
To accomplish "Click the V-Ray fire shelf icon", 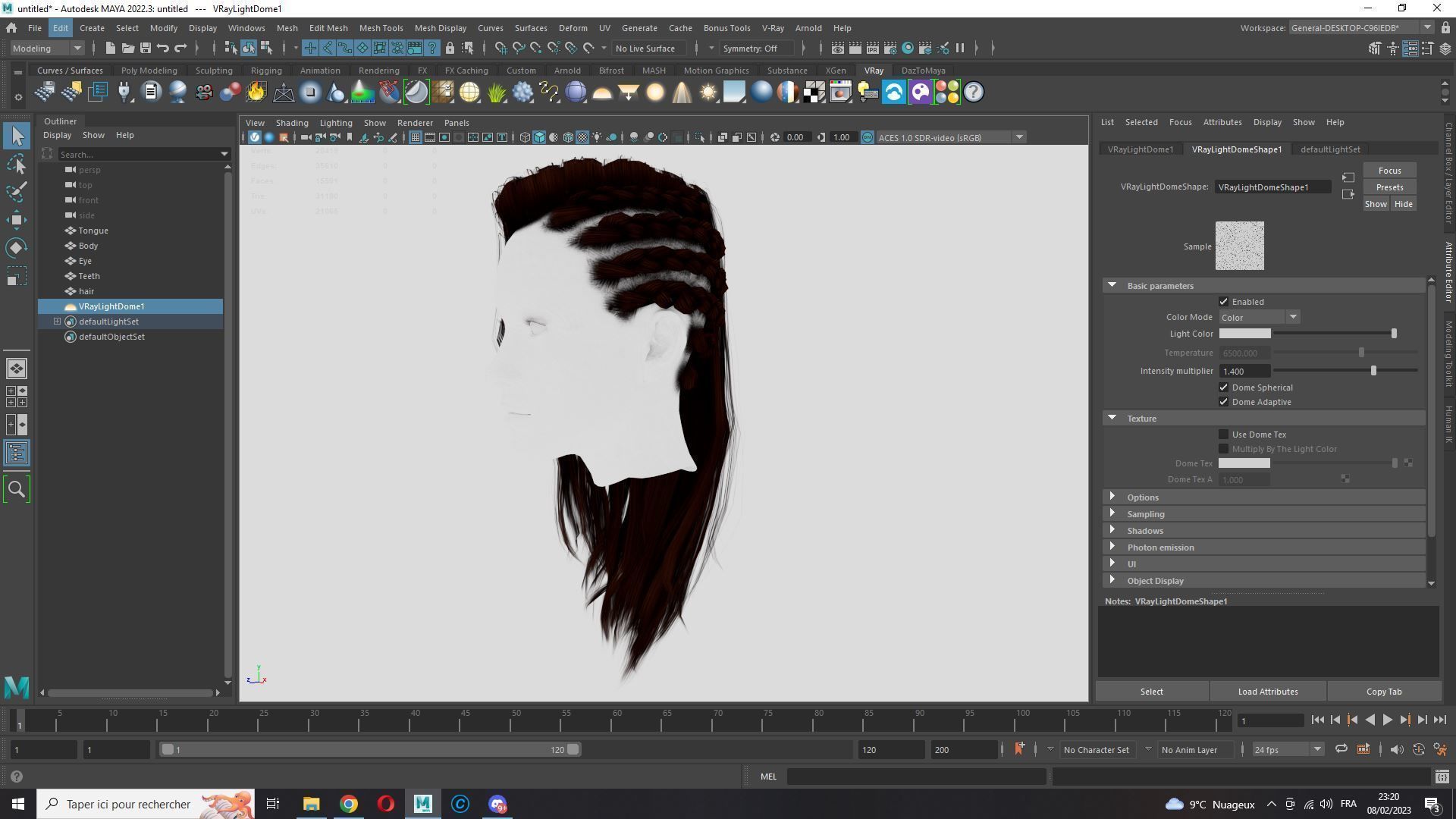I will point(256,93).
